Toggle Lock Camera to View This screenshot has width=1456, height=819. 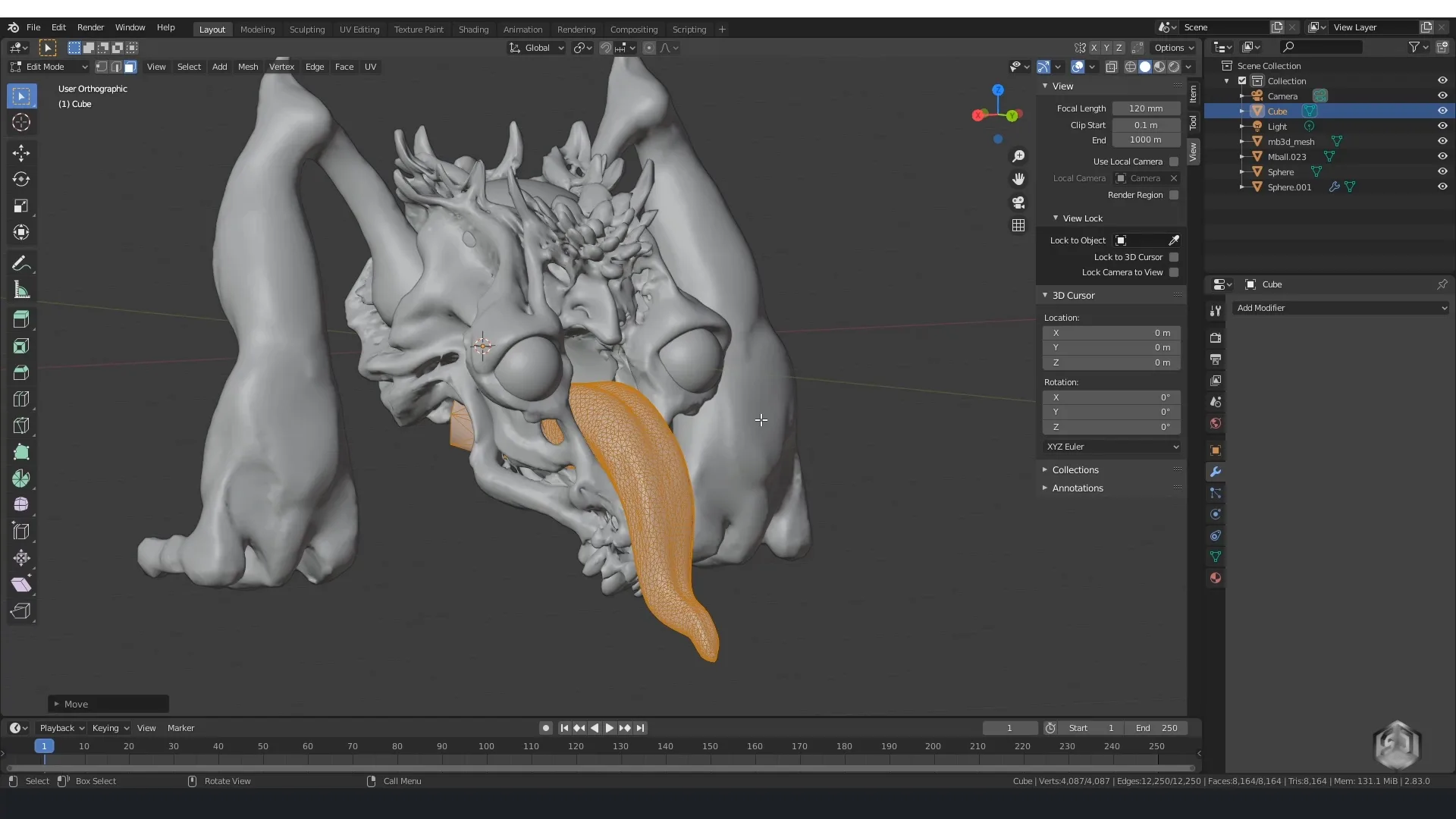pyautogui.click(x=1175, y=272)
